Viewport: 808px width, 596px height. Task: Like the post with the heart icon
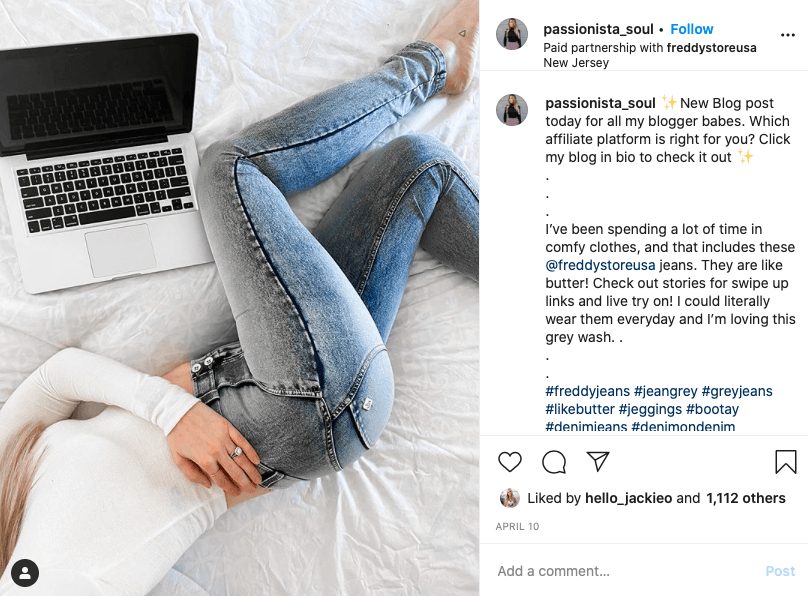point(510,462)
